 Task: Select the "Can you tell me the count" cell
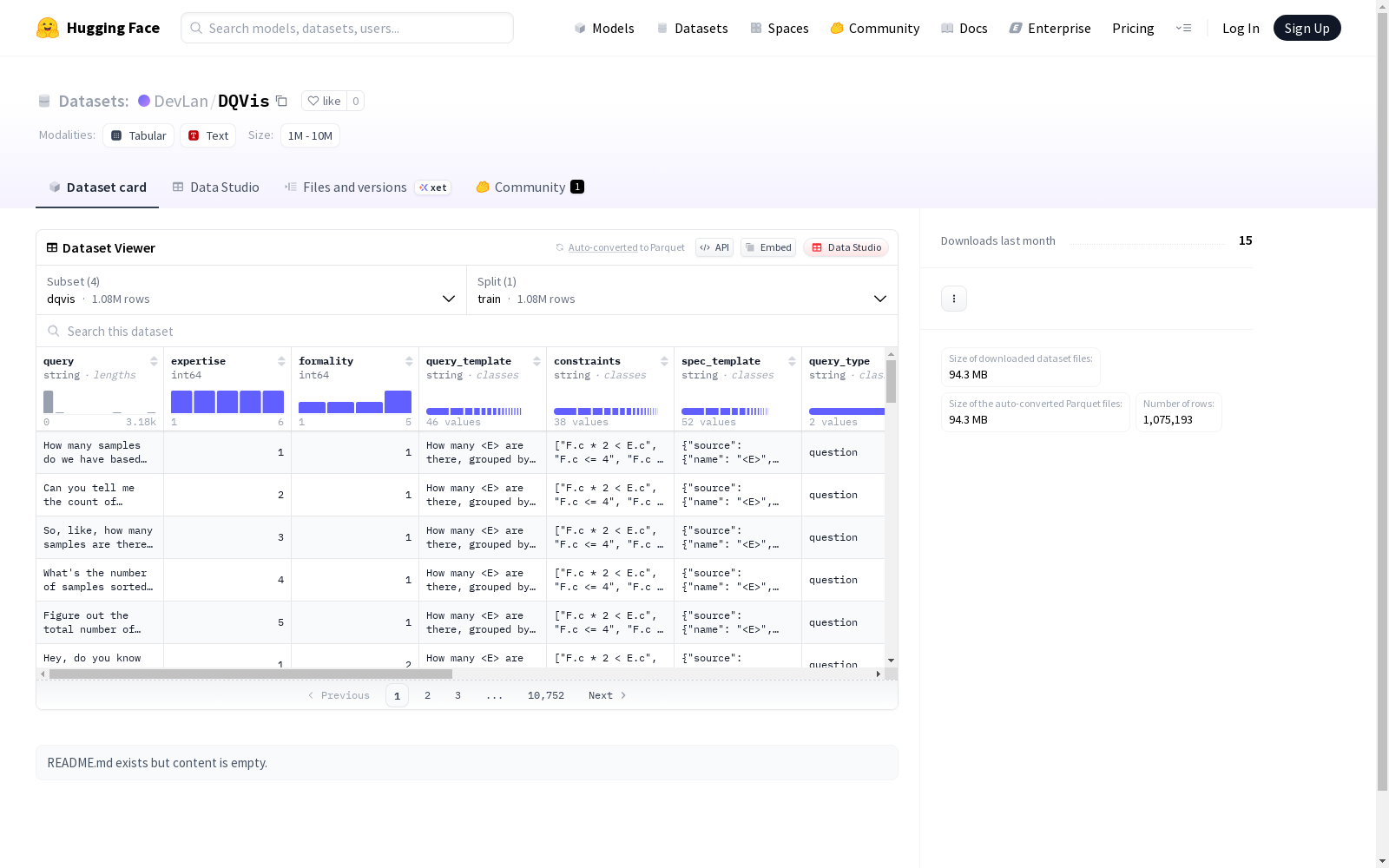tap(100, 495)
